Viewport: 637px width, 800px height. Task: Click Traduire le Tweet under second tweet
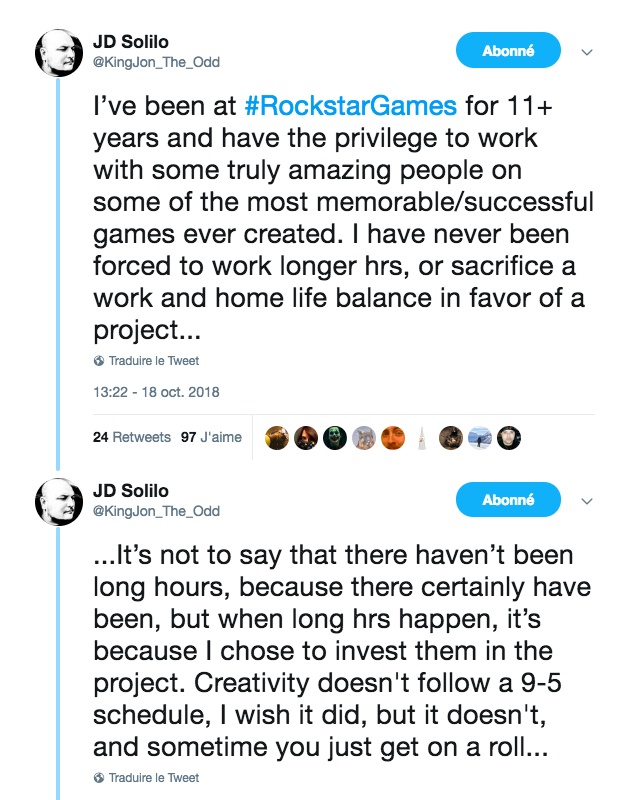point(153,777)
